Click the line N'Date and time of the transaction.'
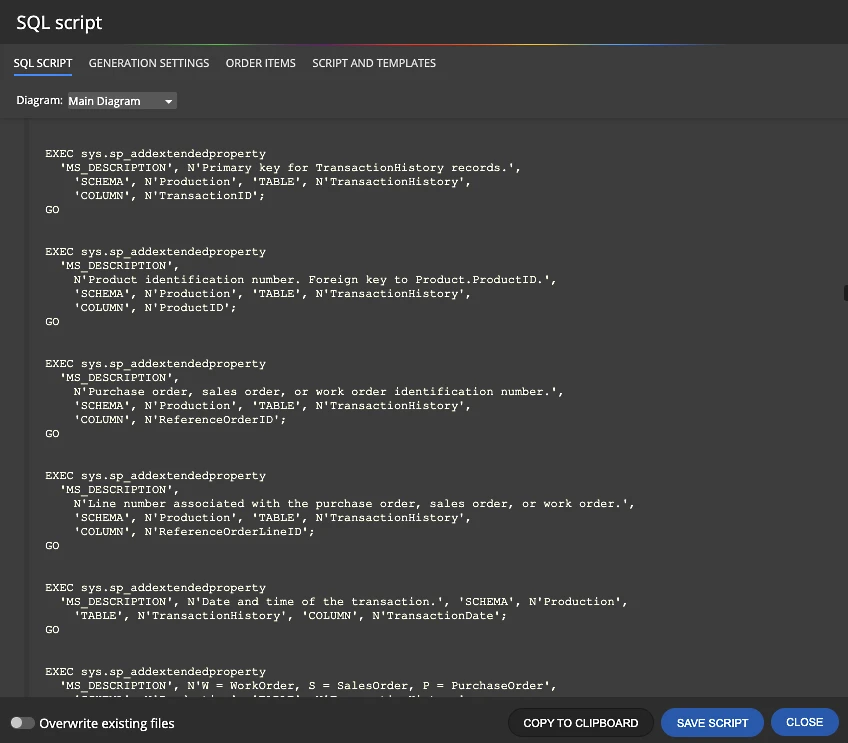 pyautogui.click(x=343, y=601)
